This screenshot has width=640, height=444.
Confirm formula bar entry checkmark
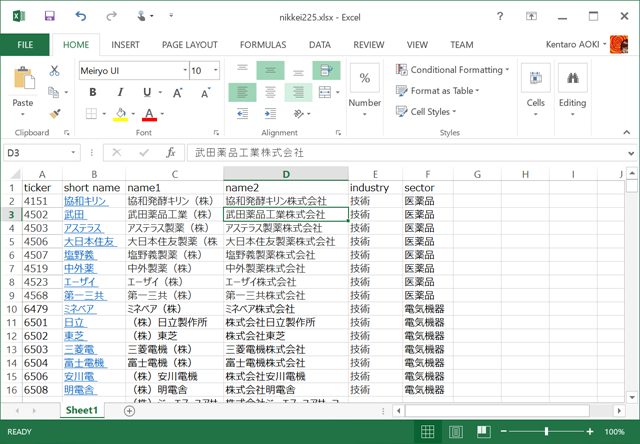pyautogui.click(x=144, y=153)
